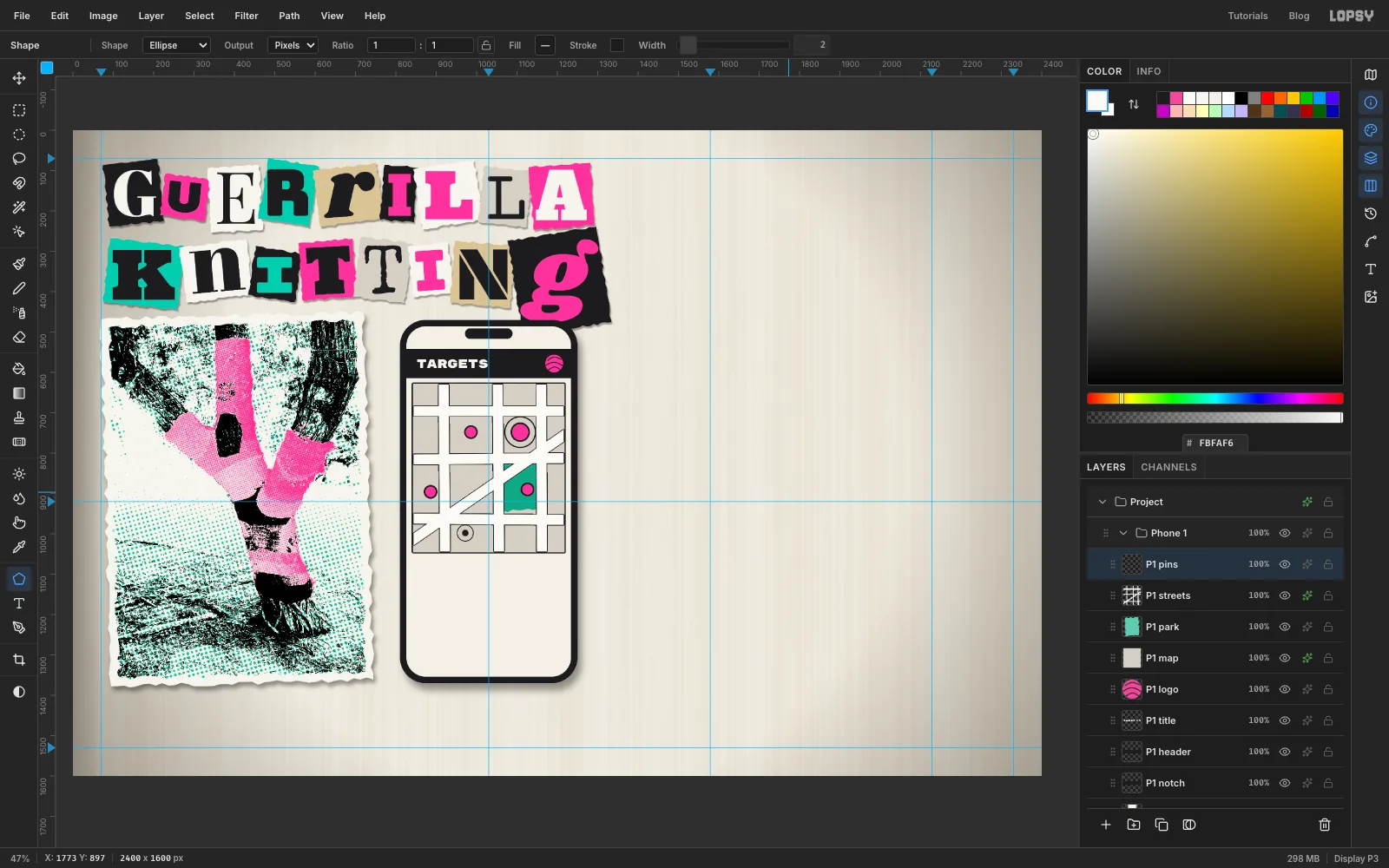Select the Move tool
The width and height of the screenshot is (1389, 868).
pyautogui.click(x=19, y=78)
